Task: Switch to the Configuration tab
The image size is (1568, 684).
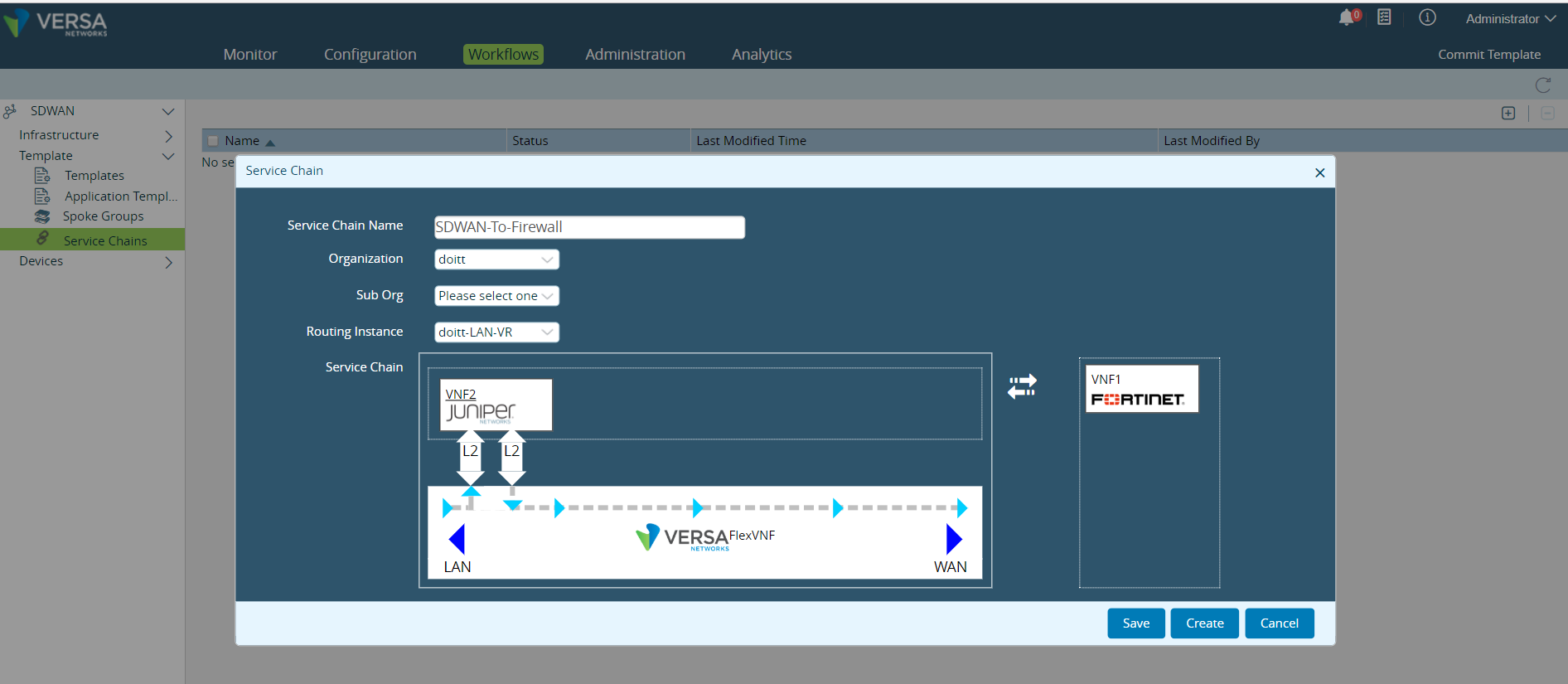Action: tap(370, 54)
